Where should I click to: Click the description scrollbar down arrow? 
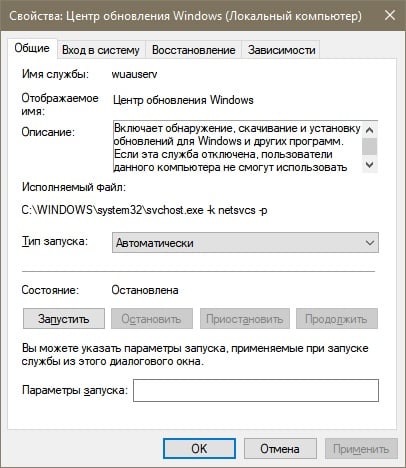click(x=369, y=164)
